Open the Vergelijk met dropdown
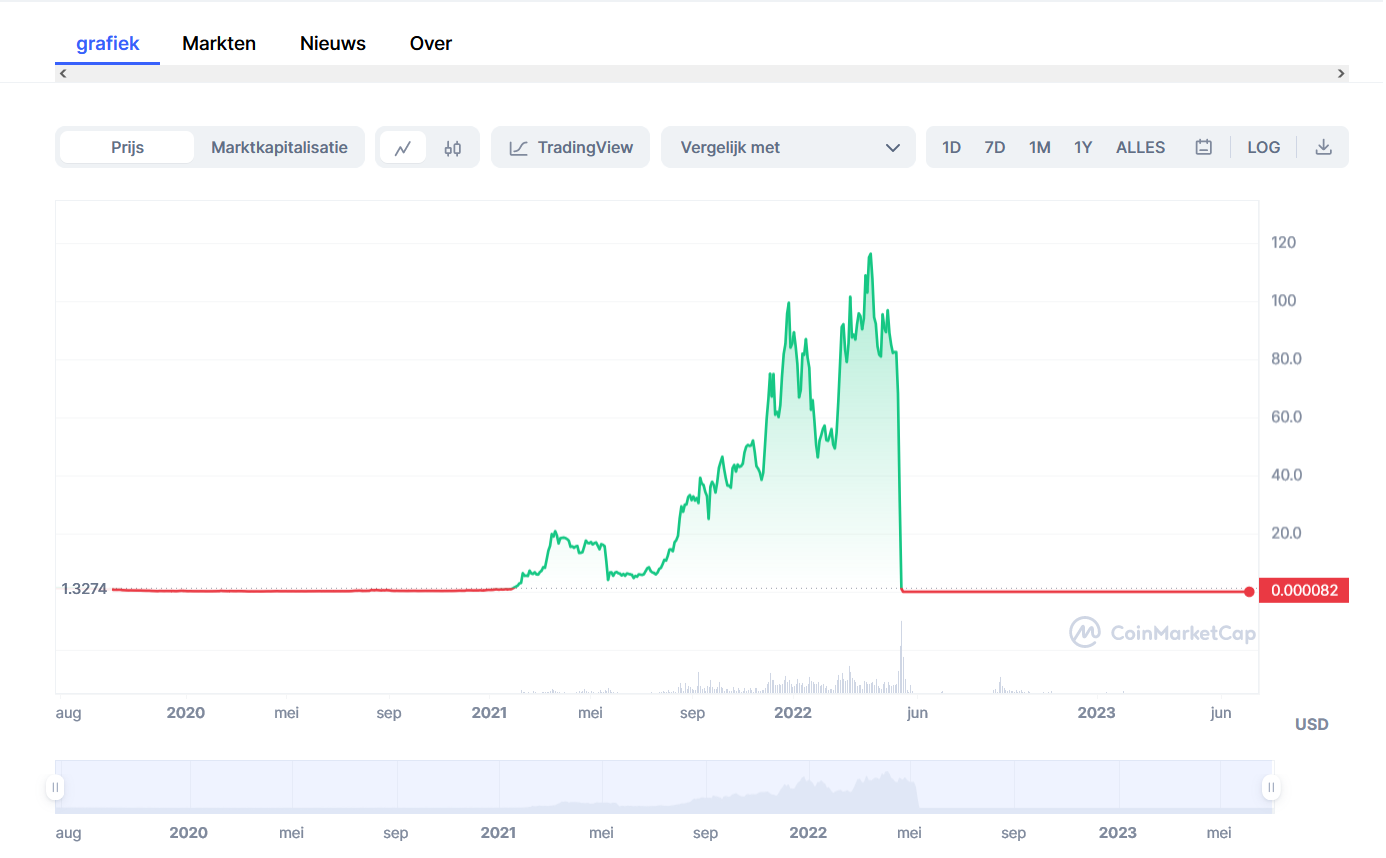The width and height of the screenshot is (1386, 858). tap(788, 147)
